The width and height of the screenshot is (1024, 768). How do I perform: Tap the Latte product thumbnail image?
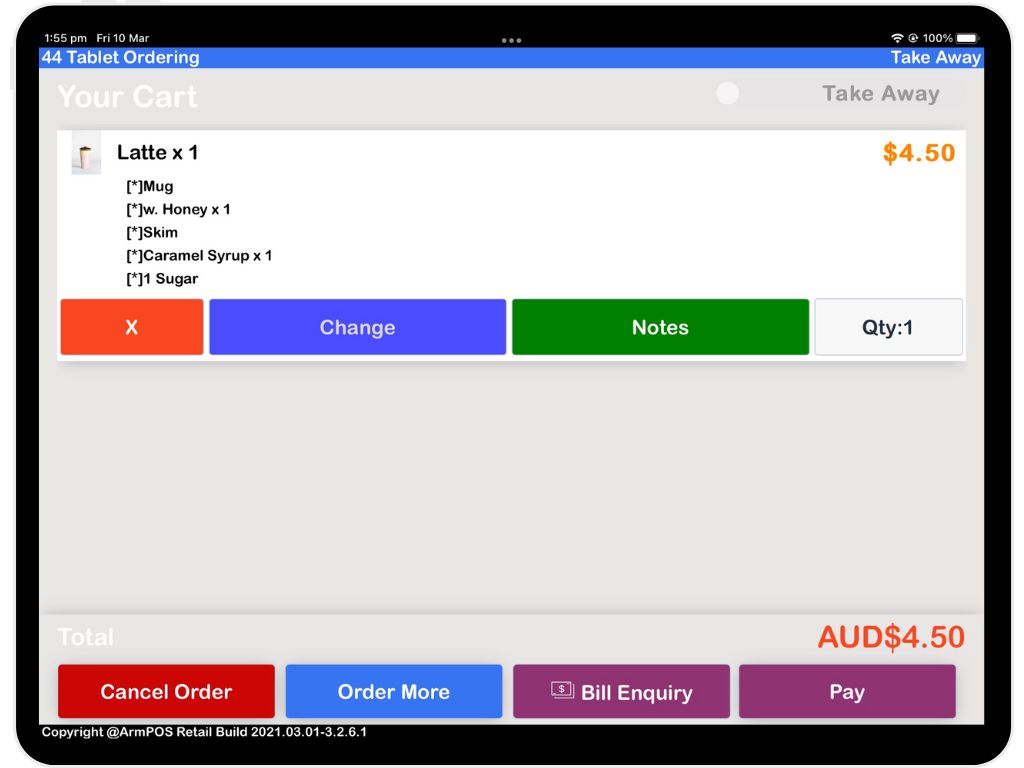[86, 155]
